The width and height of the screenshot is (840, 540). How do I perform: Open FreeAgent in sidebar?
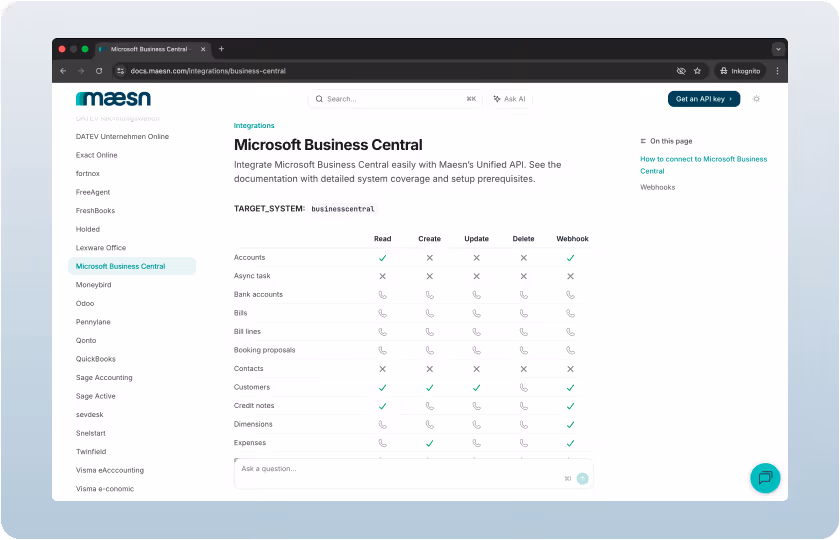[93, 192]
